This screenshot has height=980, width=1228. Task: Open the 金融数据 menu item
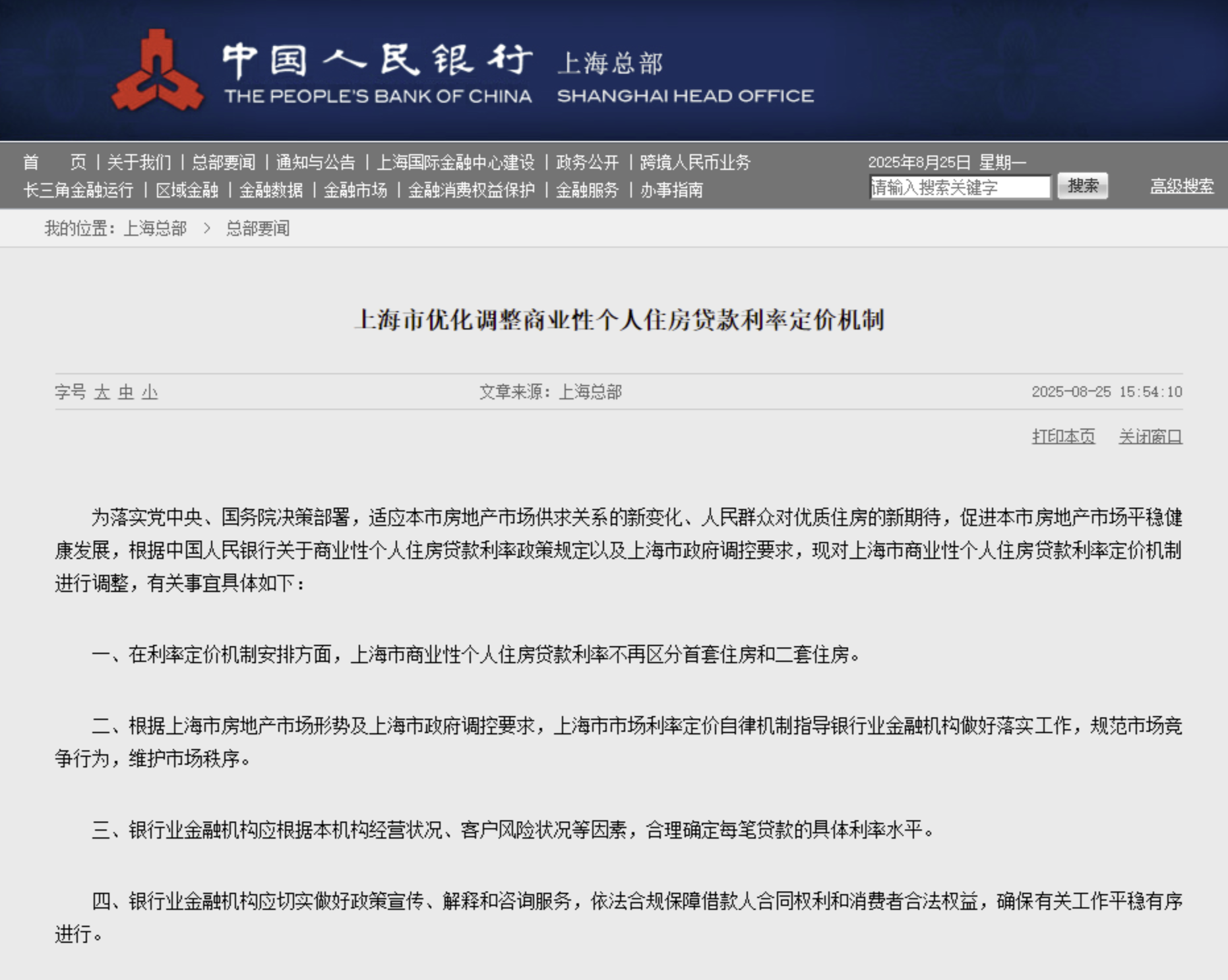pos(271,191)
